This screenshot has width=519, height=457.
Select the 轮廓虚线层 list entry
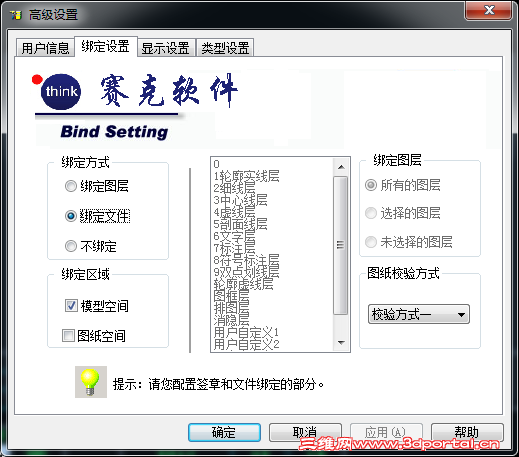[273, 284]
